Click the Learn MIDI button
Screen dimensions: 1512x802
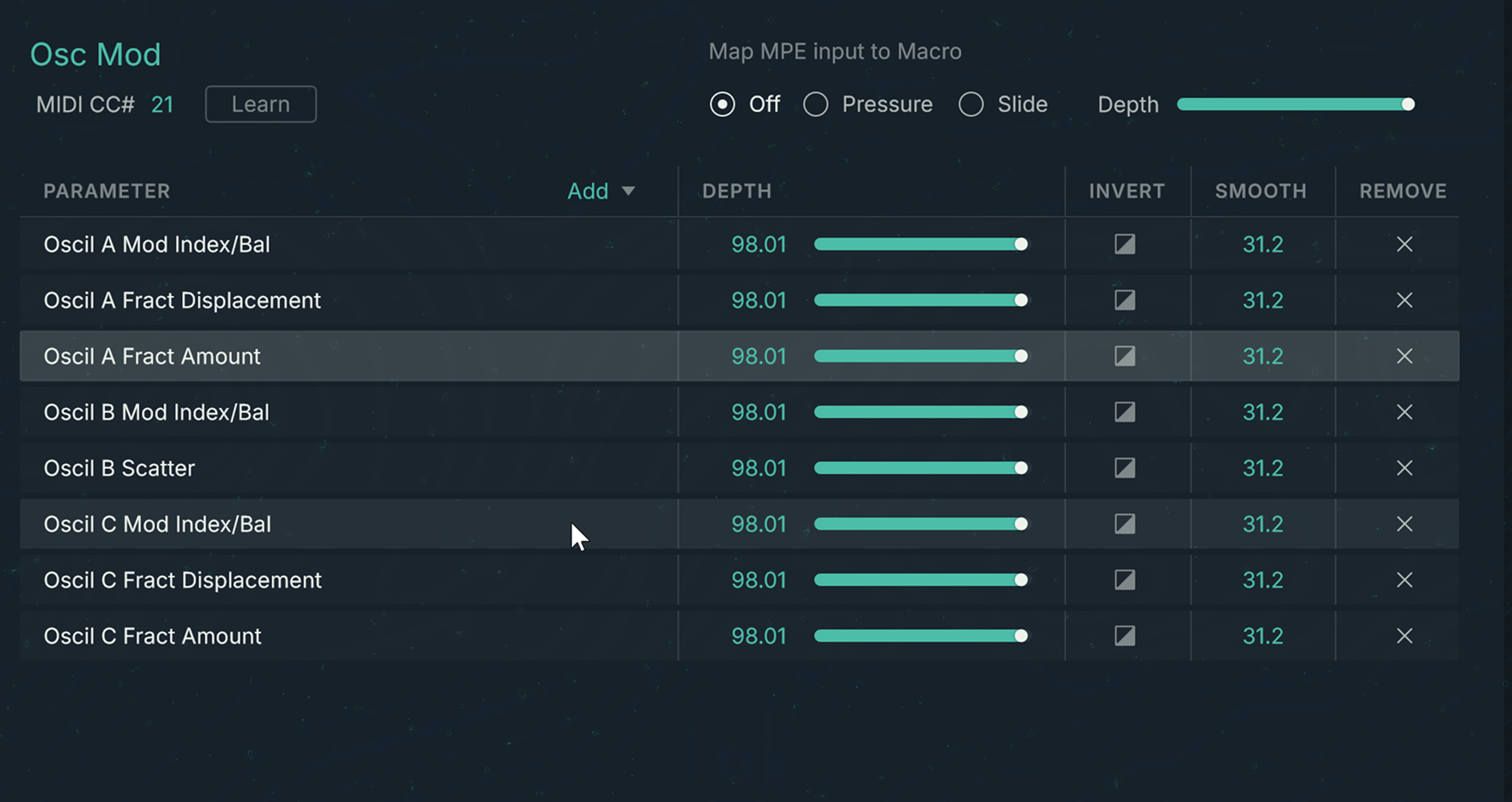click(260, 104)
